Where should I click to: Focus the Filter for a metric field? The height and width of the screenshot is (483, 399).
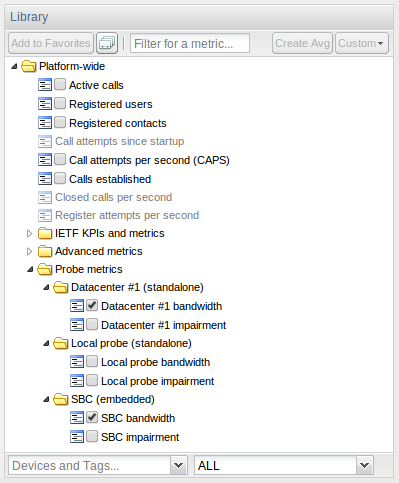[190, 43]
